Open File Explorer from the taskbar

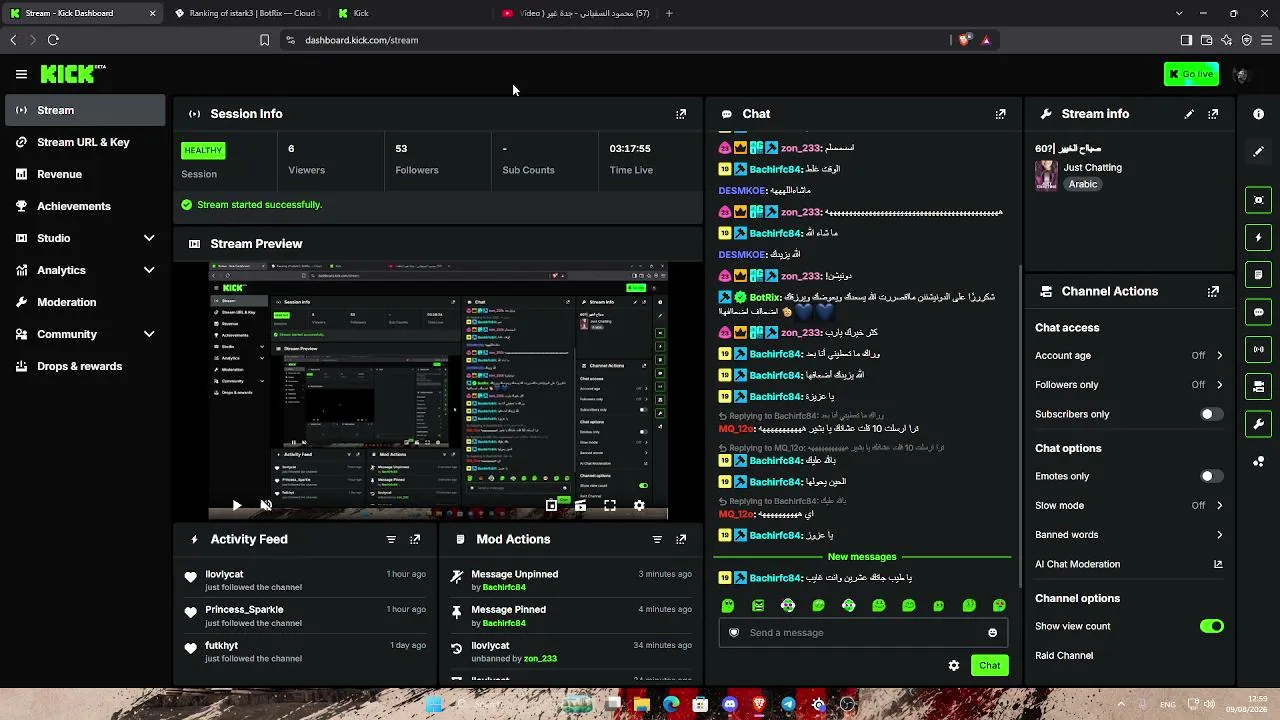coord(642,704)
